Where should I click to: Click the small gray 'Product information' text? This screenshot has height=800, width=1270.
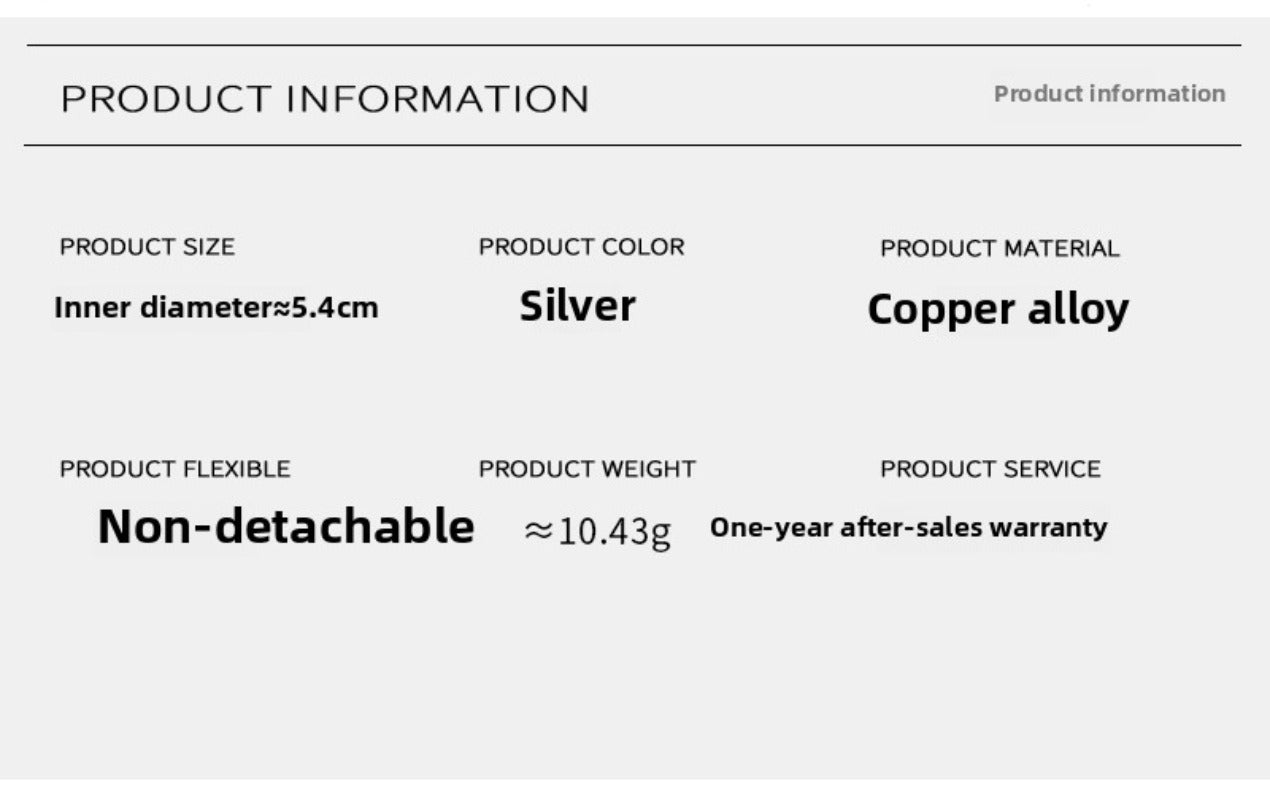coord(1109,94)
